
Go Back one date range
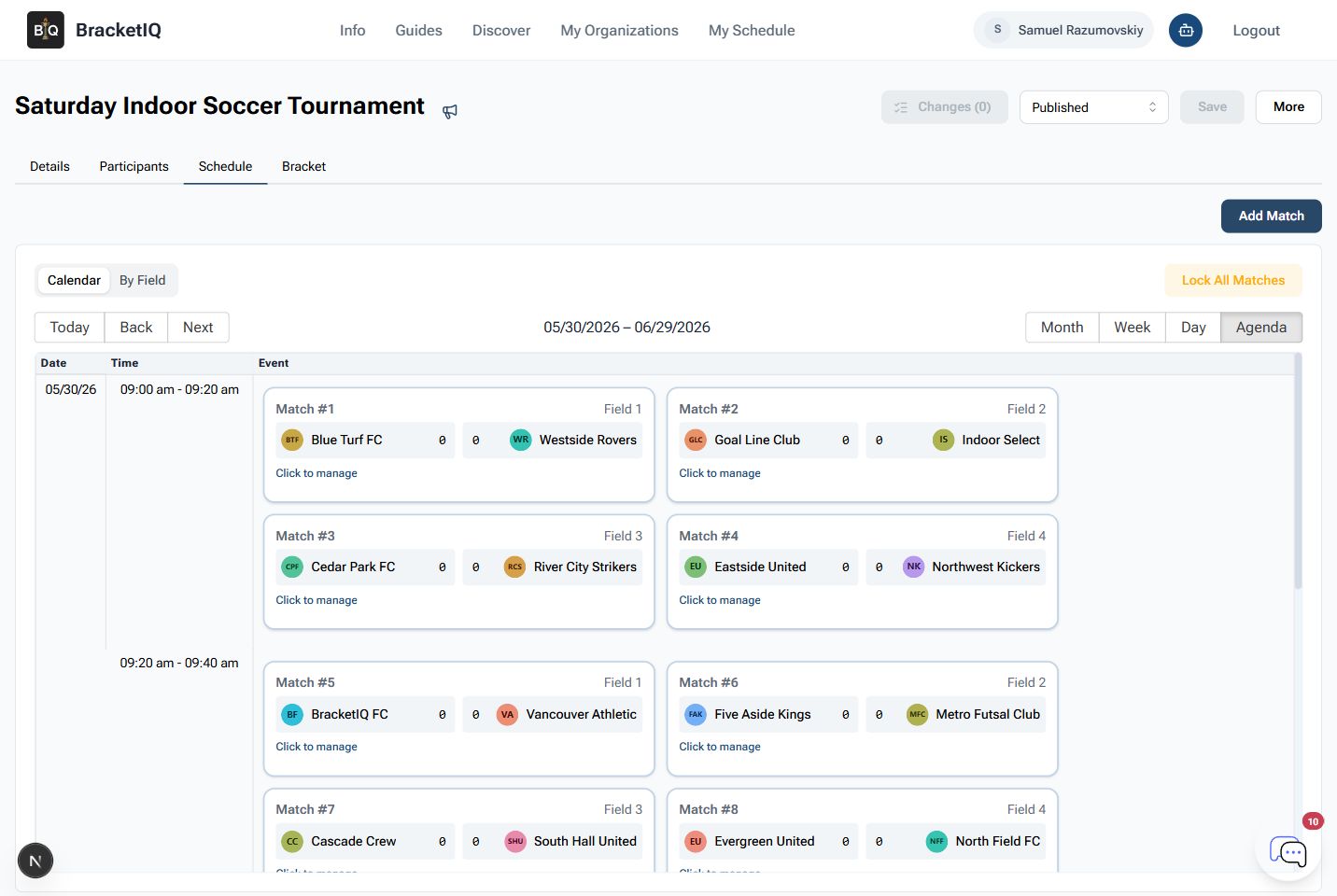(136, 328)
